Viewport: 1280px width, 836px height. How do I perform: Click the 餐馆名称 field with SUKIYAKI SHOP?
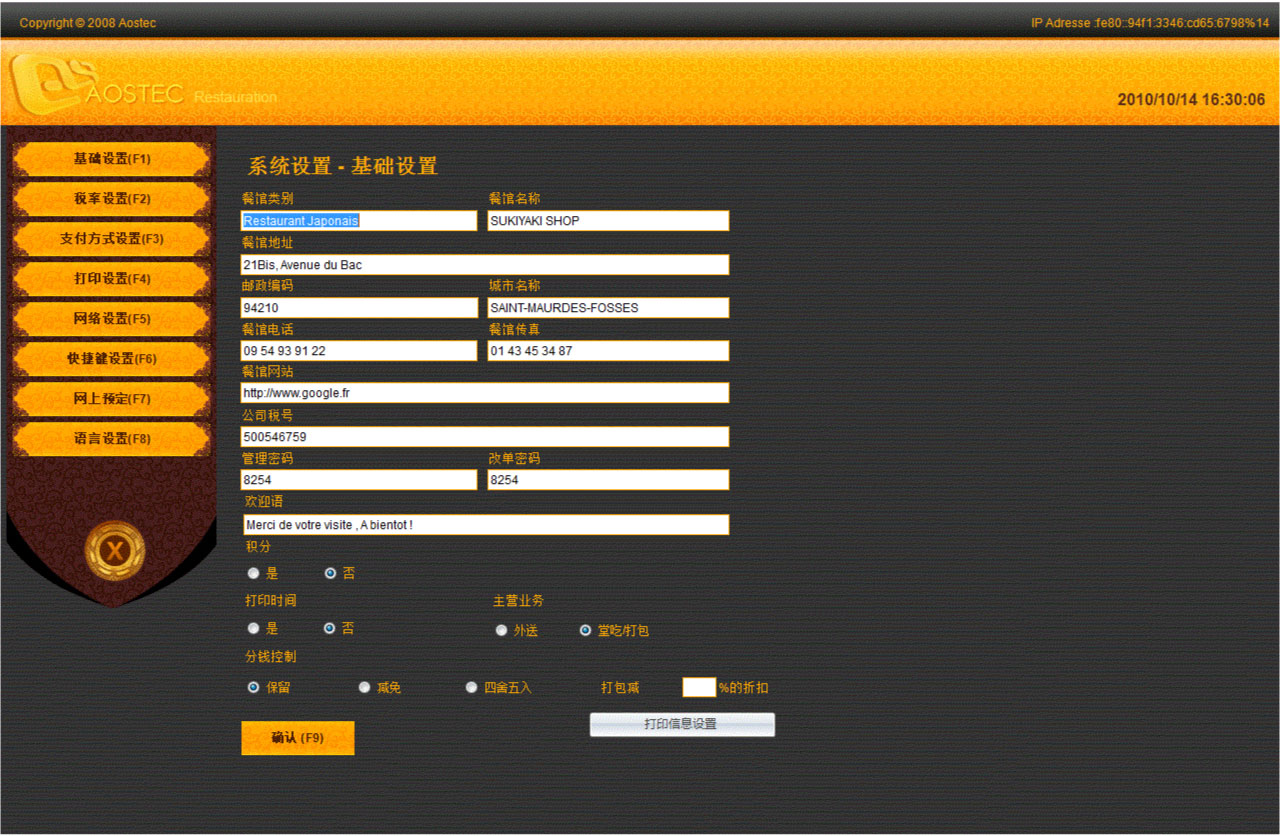pos(608,221)
